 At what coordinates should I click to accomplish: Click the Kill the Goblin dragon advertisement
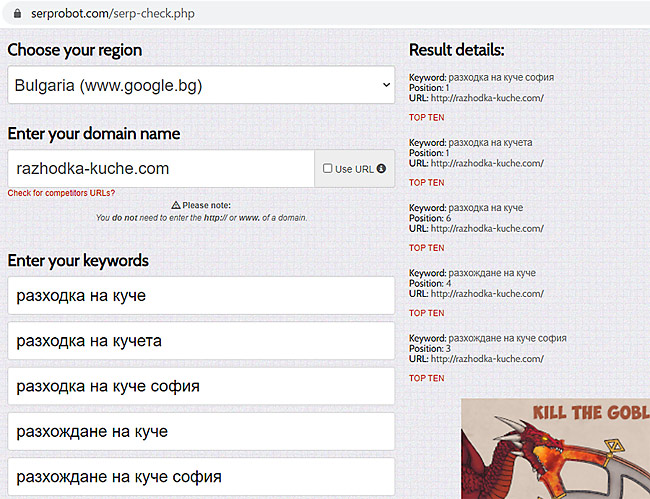(555, 449)
